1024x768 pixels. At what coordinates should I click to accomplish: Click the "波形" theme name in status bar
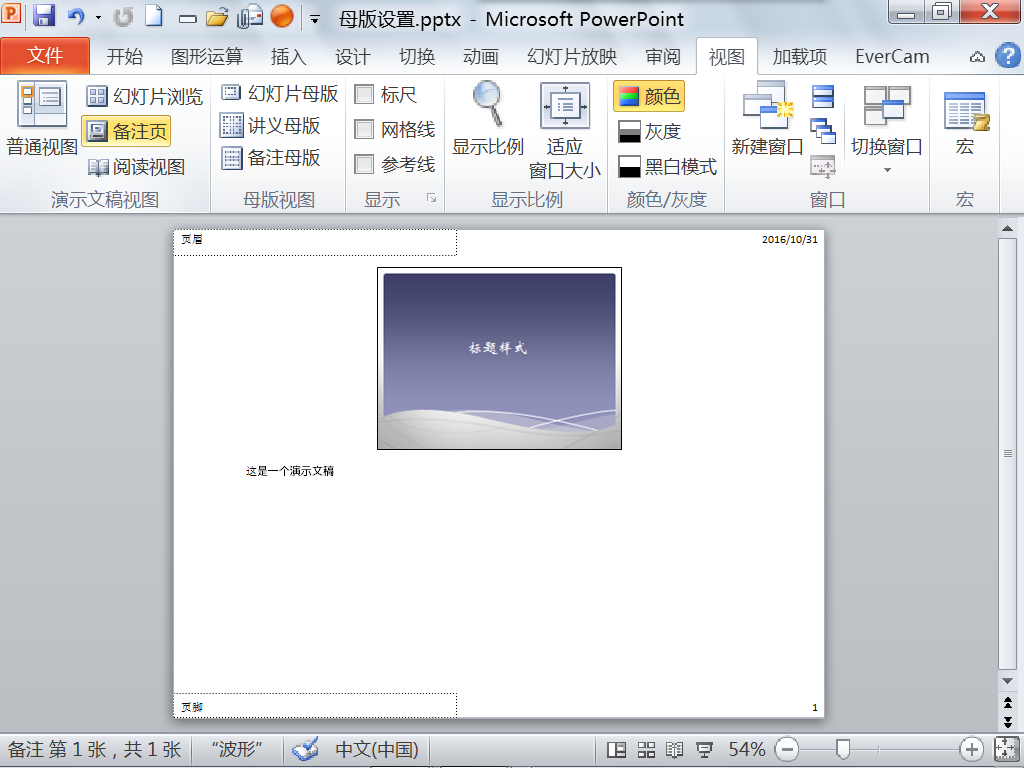point(236,749)
